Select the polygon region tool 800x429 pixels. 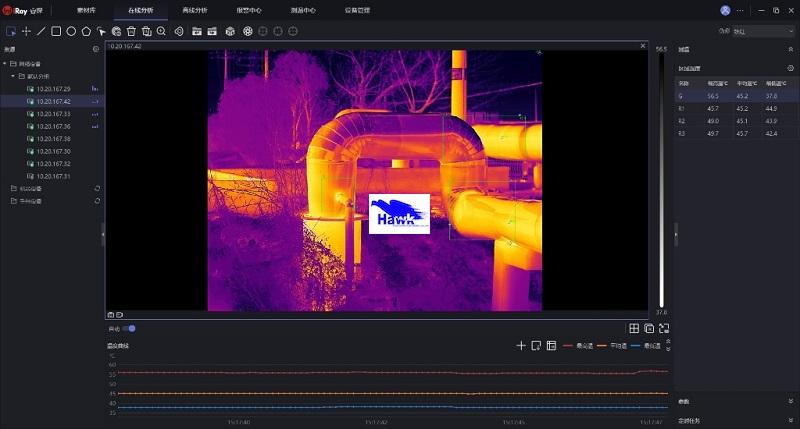[x=86, y=31]
